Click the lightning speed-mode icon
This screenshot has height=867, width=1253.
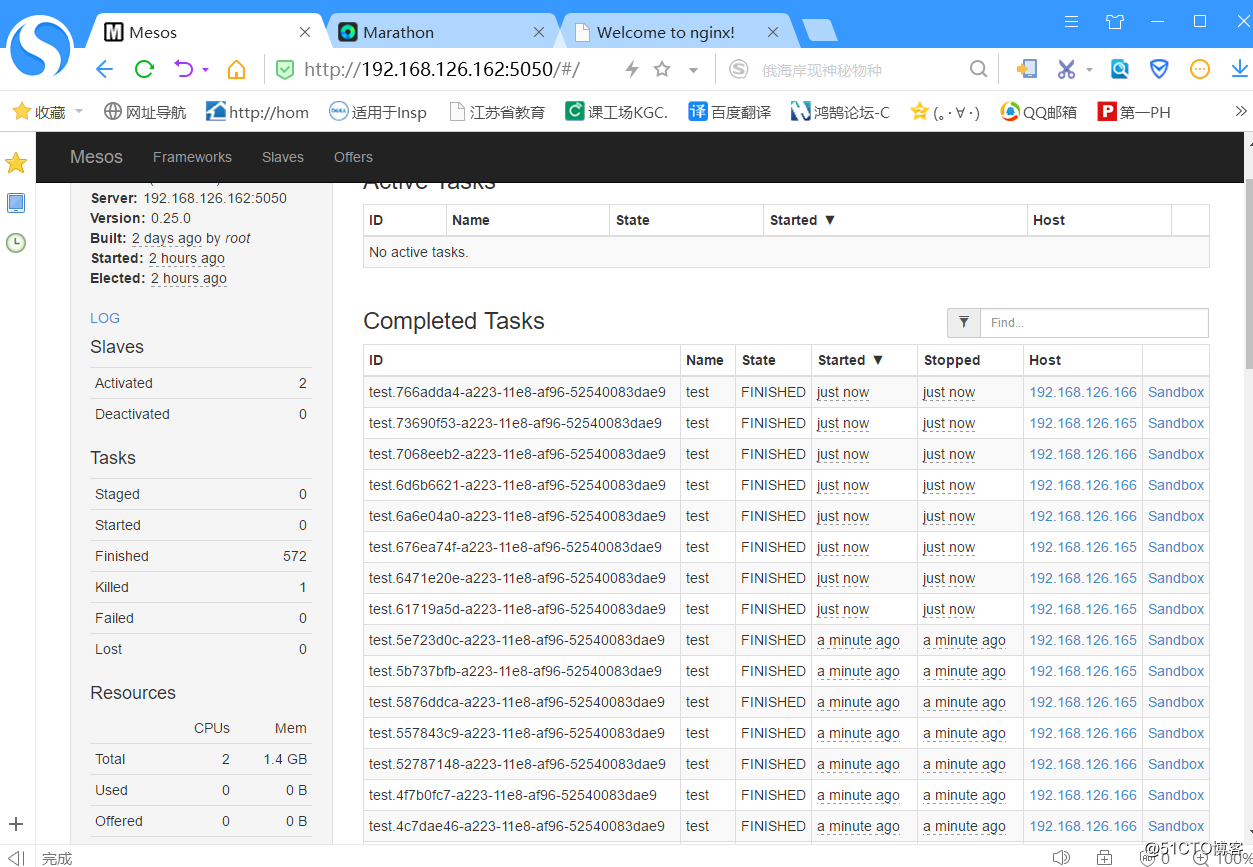[x=631, y=69]
